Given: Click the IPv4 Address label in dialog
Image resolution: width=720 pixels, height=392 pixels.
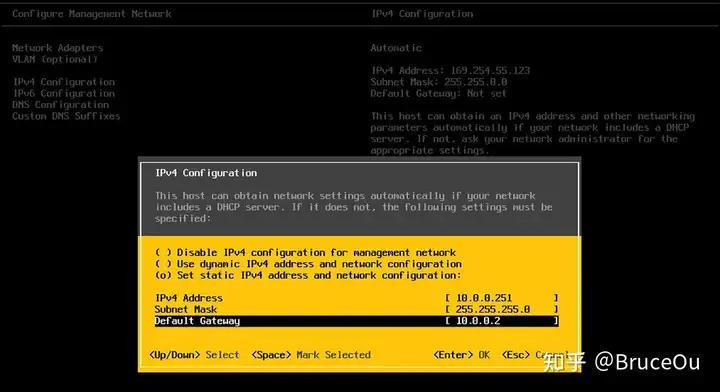Looking at the screenshot, I should (189, 298).
